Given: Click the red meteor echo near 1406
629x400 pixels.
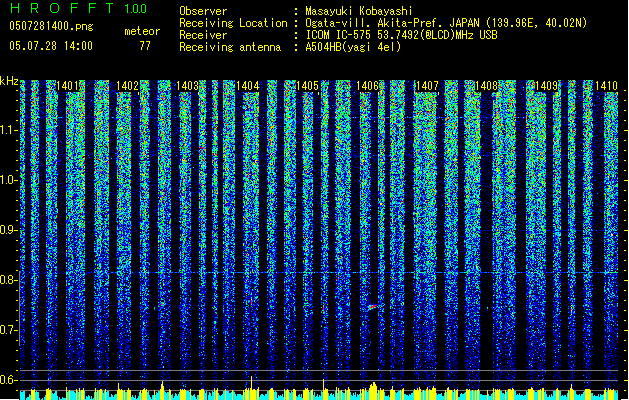Looking at the screenshot, I should click(373, 307).
